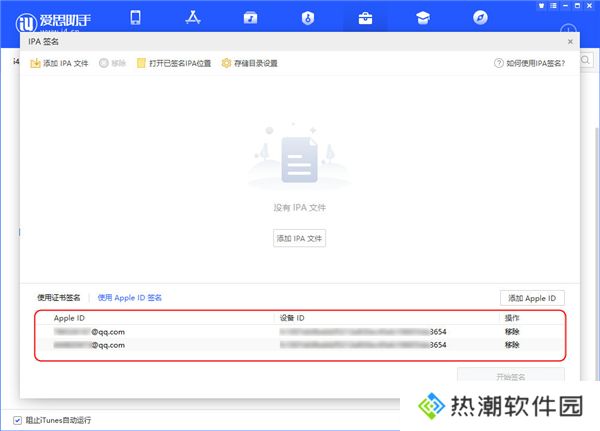This screenshot has height=431, width=600.
Task: Open the compass browser icon
Action: pyautogui.click(x=480, y=18)
